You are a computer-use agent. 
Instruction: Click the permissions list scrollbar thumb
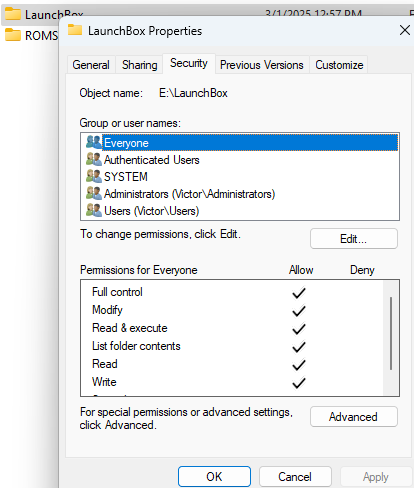(391, 333)
